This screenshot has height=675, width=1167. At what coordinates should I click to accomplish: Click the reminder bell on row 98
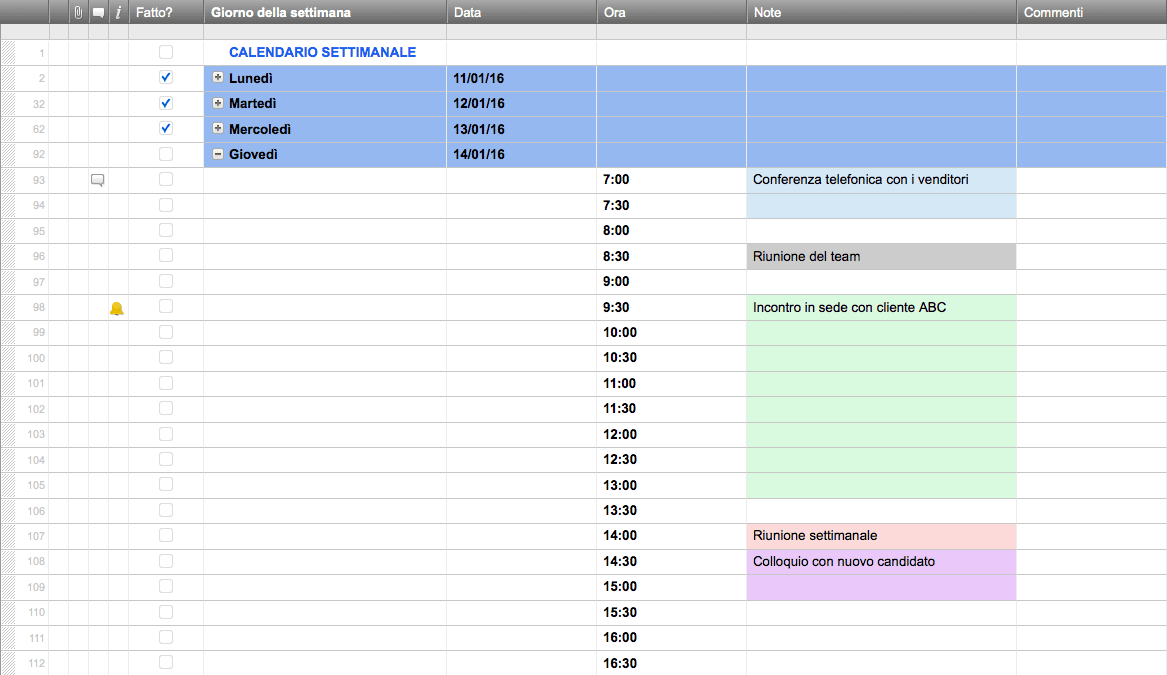117,308
